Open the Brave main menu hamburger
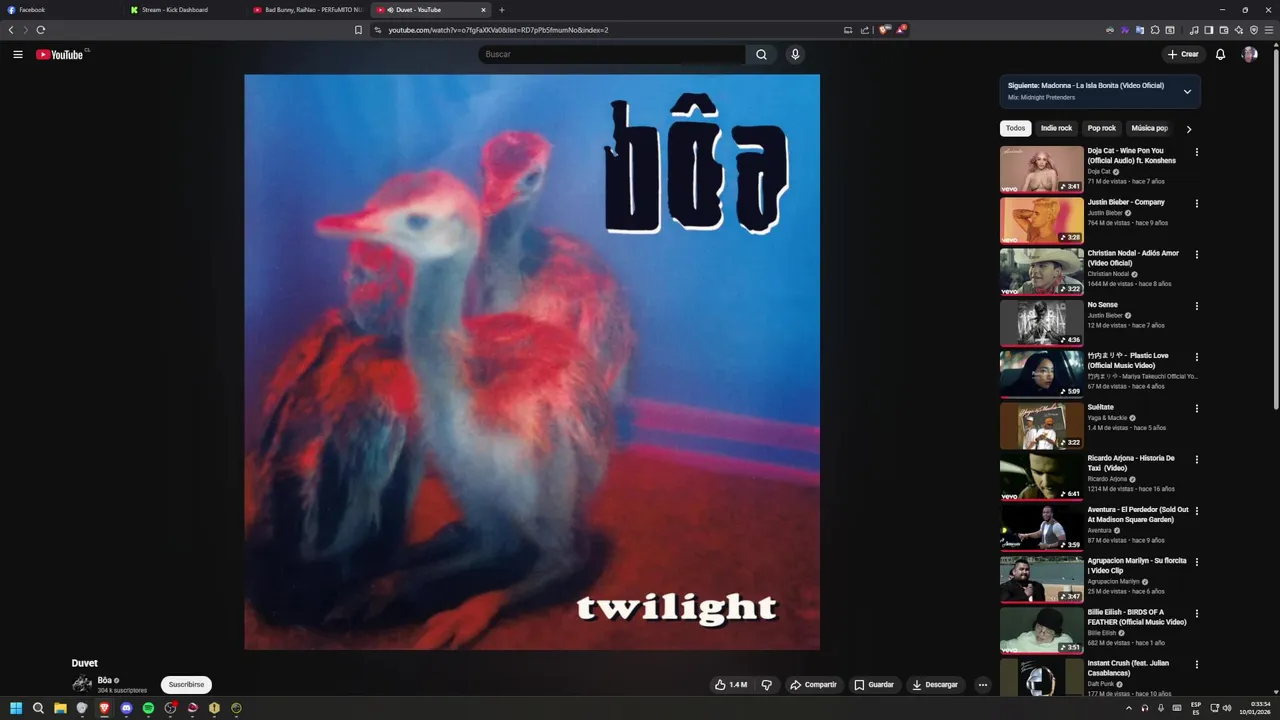Viewport: 1280px width, 720px height. pos(1270,30)
